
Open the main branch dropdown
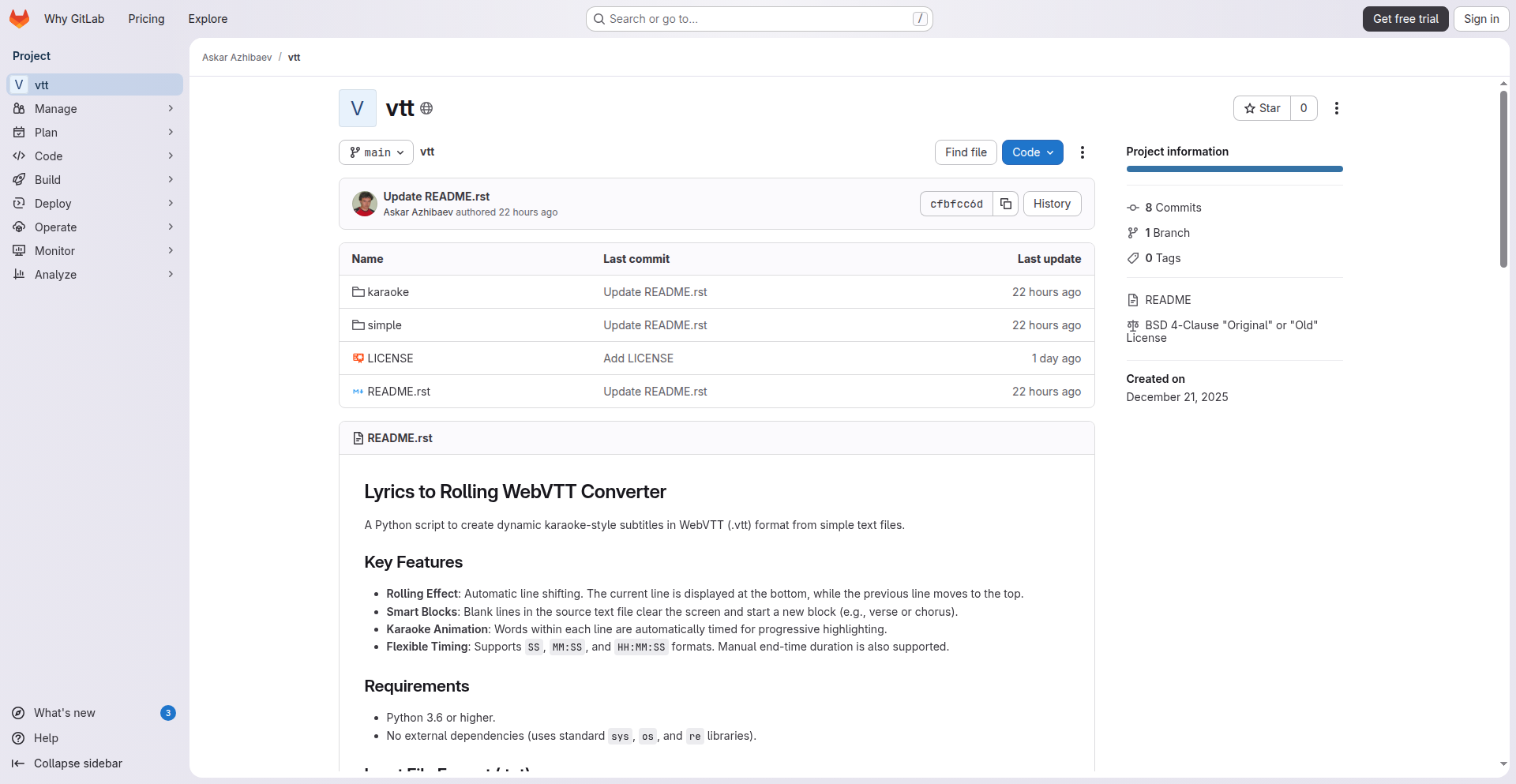(x=376, y=152)
